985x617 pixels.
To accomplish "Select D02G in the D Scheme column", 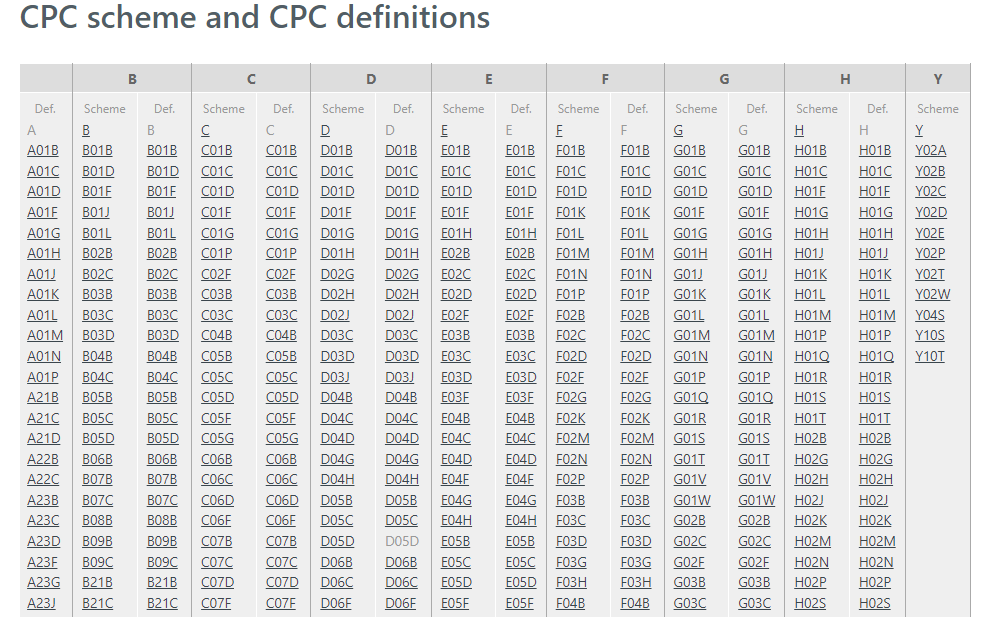I will [x=337, y=274].
